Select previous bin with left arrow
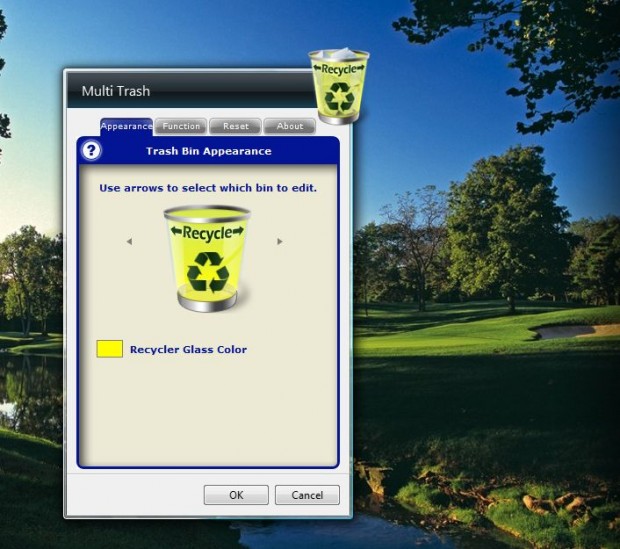 click(x=129, y=241)
